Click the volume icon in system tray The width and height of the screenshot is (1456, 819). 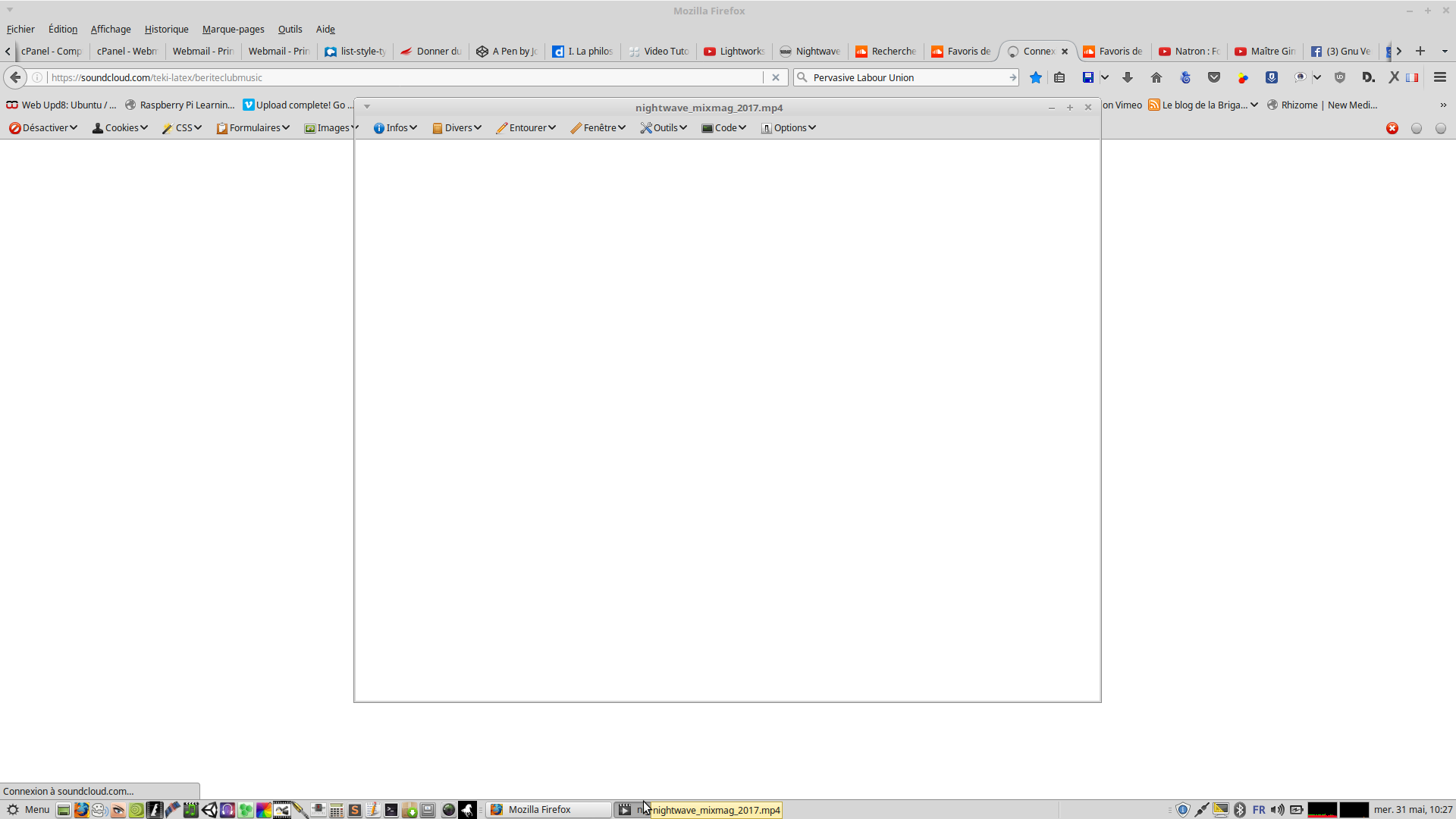1278,810
